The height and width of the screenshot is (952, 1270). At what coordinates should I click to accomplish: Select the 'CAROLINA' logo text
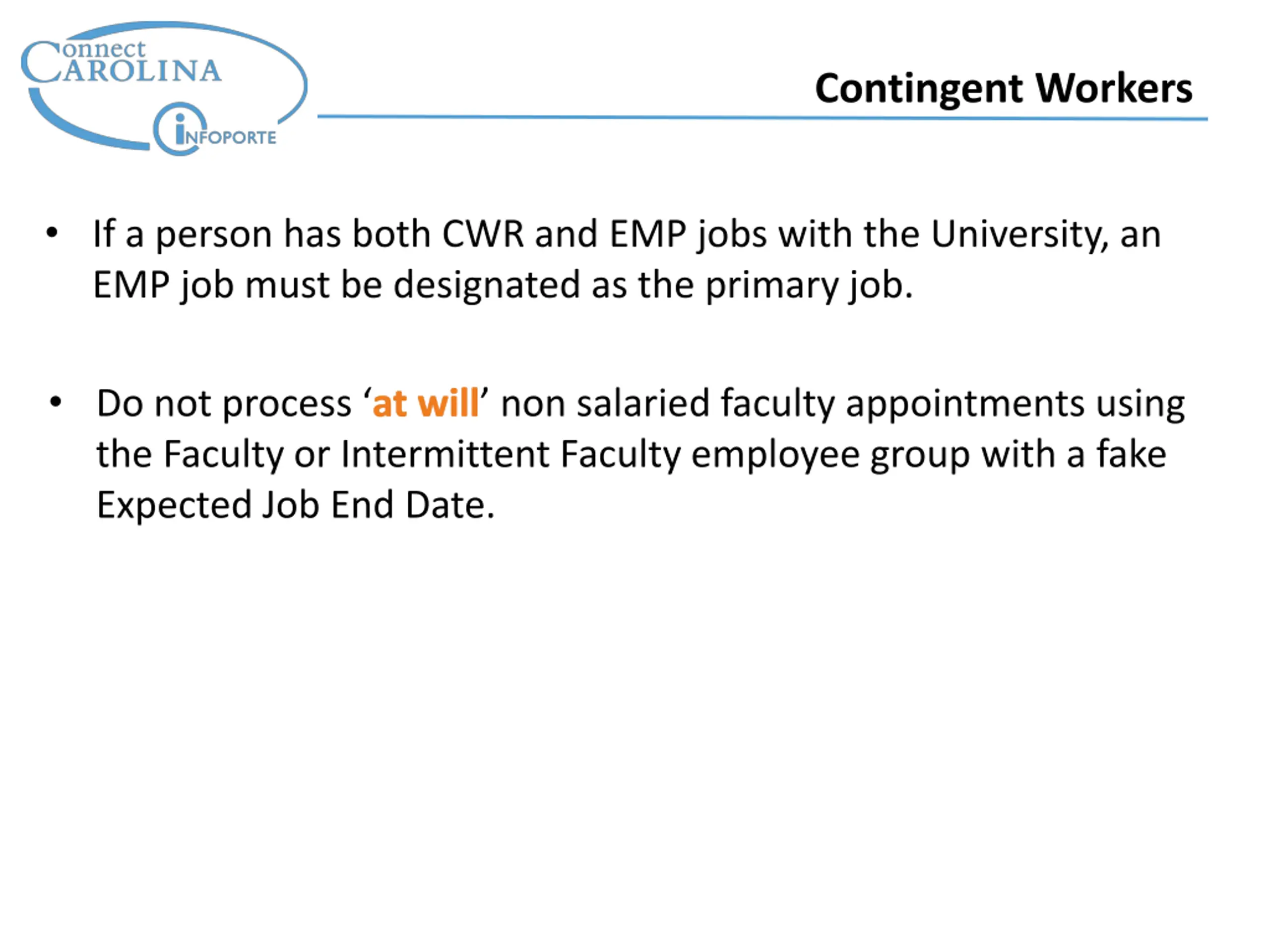(x=142, y=70)
